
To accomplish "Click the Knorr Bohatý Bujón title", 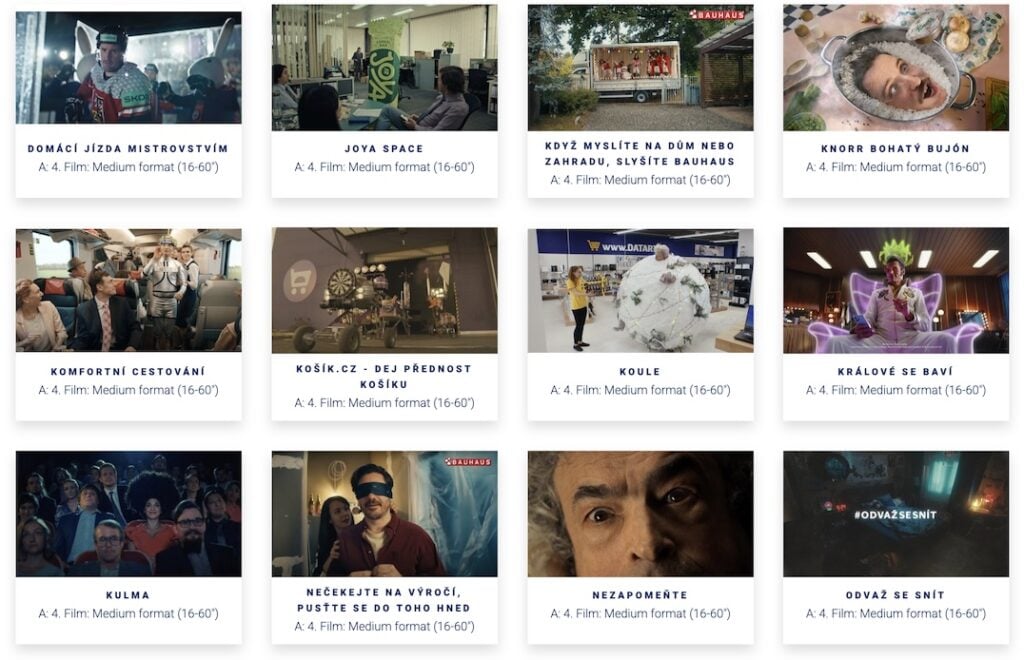I will coord(895,149).
